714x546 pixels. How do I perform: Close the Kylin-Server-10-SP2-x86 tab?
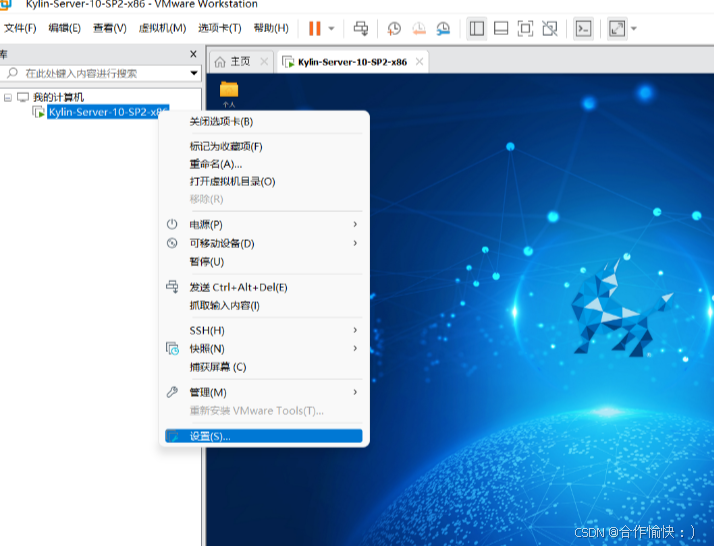tap(419, 61)
